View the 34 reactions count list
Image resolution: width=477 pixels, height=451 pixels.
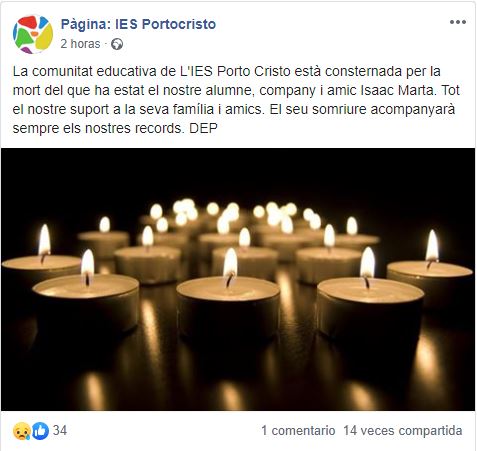60,430
